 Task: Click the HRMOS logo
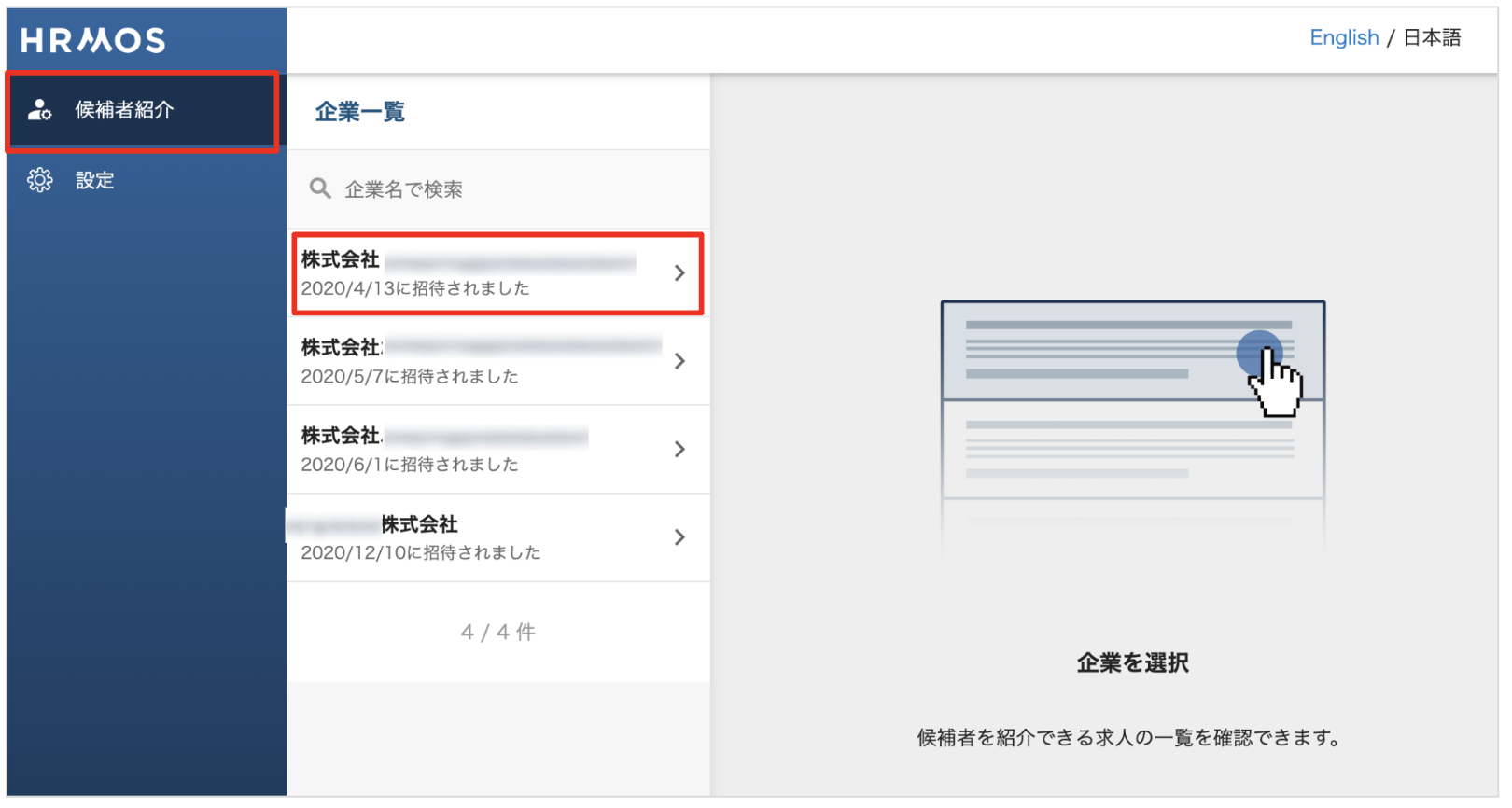(93, 40)
